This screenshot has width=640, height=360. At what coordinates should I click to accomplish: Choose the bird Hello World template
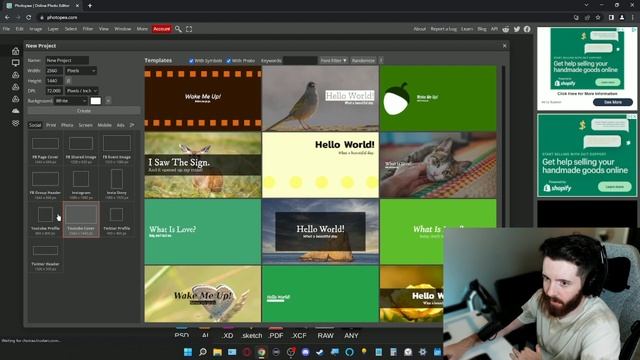click(320, 98)
